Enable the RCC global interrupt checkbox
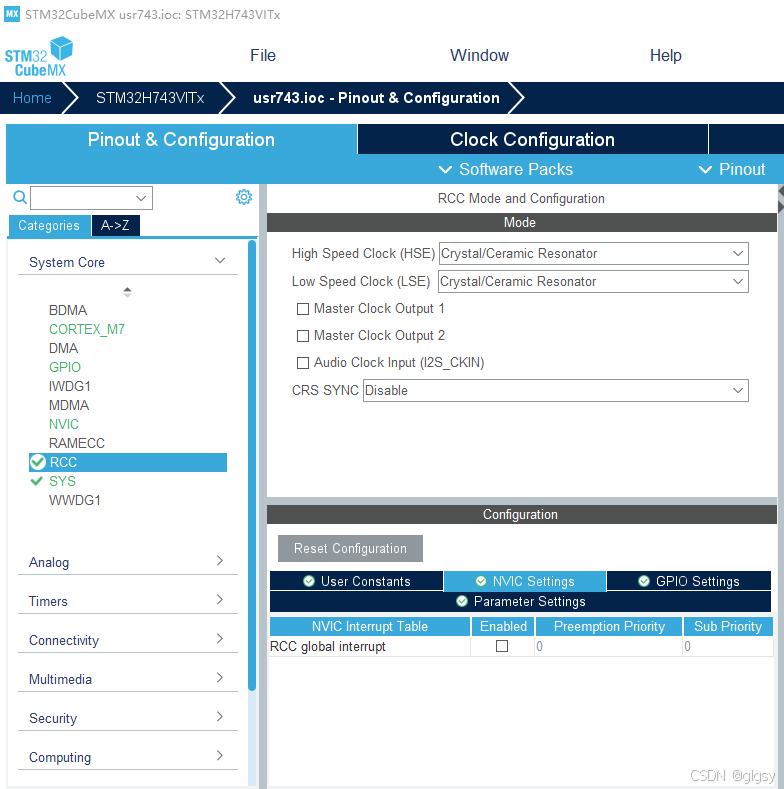 tap(502, 646)
